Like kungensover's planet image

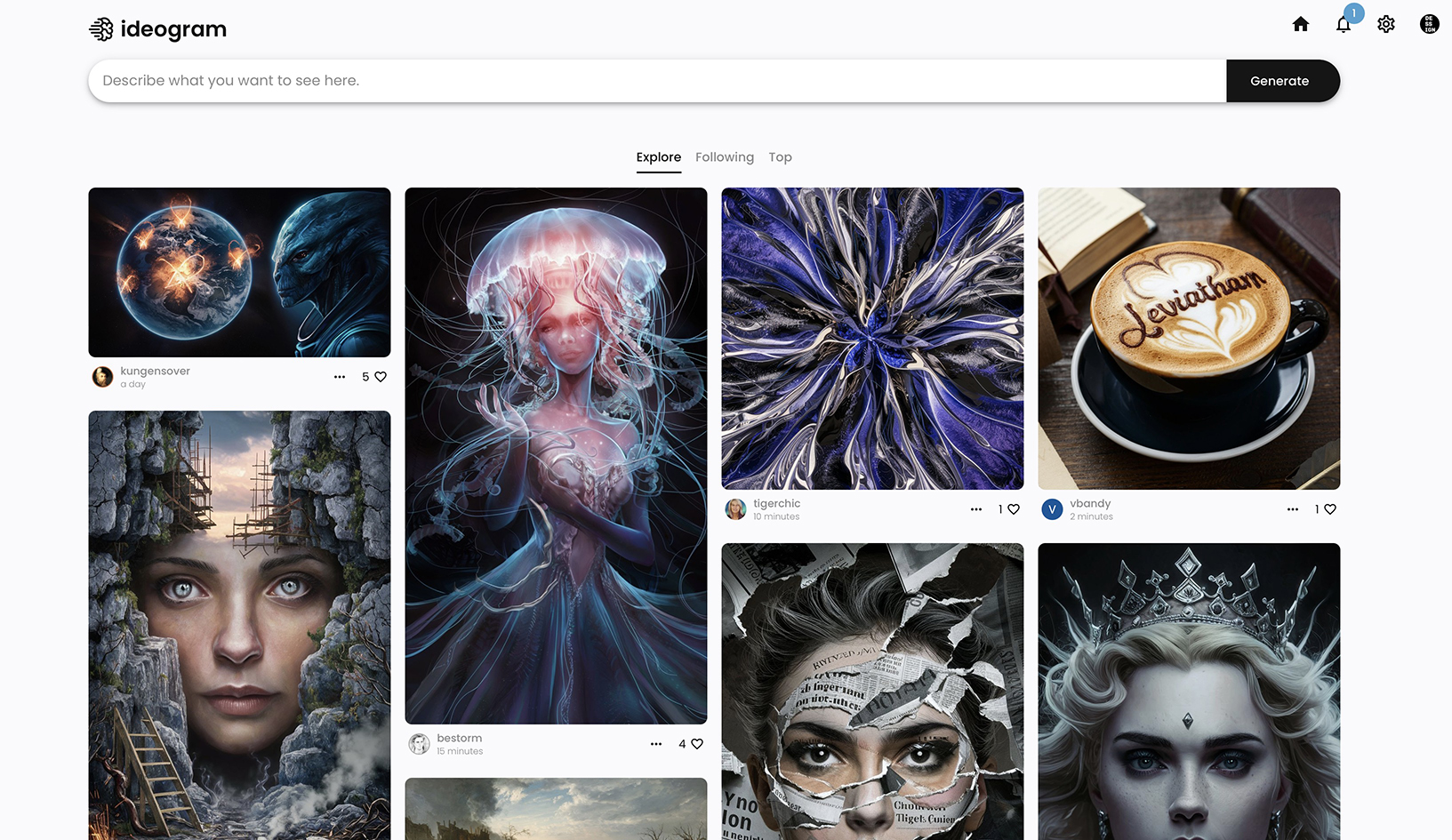pyautogui.click(x=381, y=377)
